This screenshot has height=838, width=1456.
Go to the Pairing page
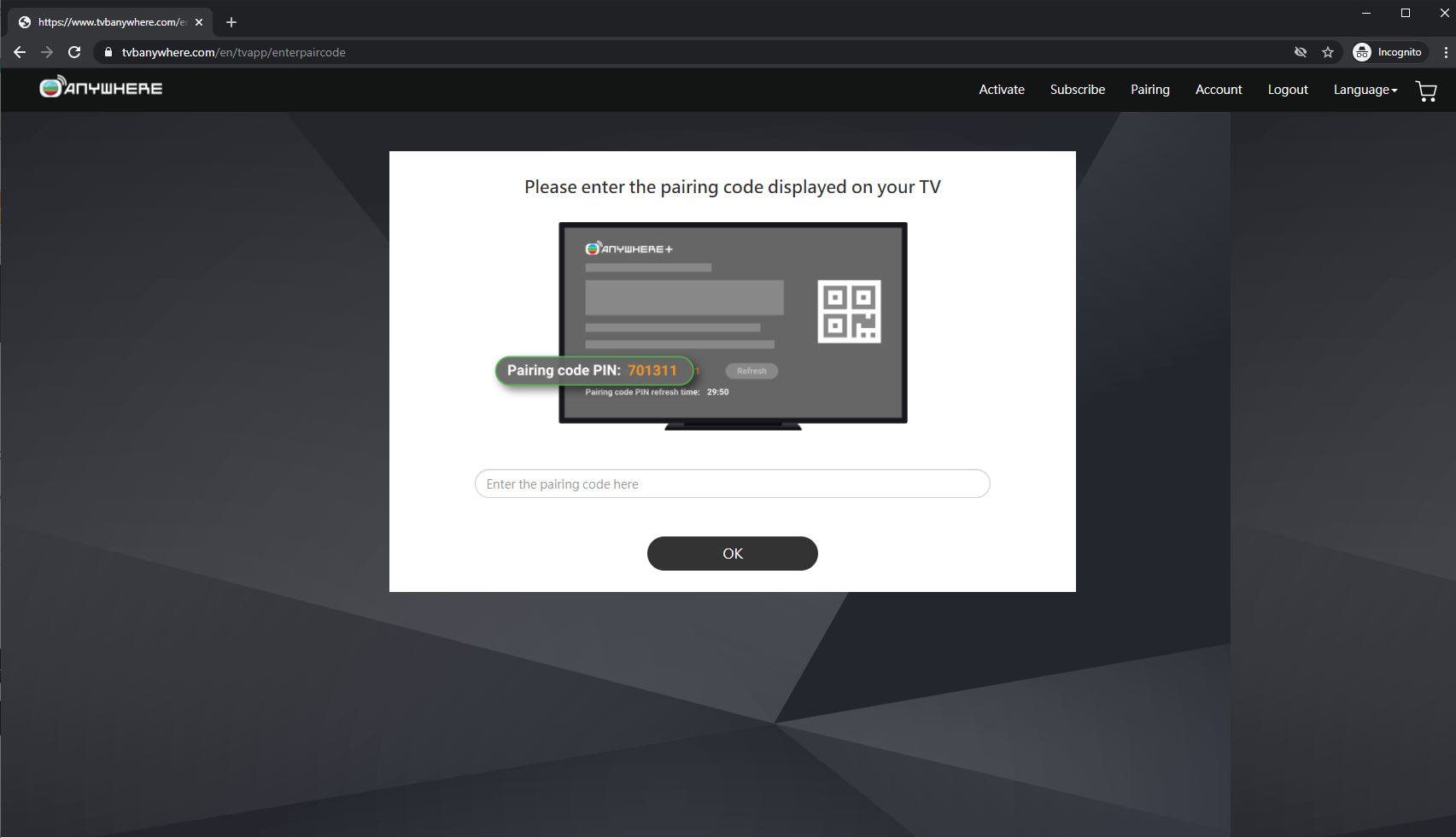1150,90
